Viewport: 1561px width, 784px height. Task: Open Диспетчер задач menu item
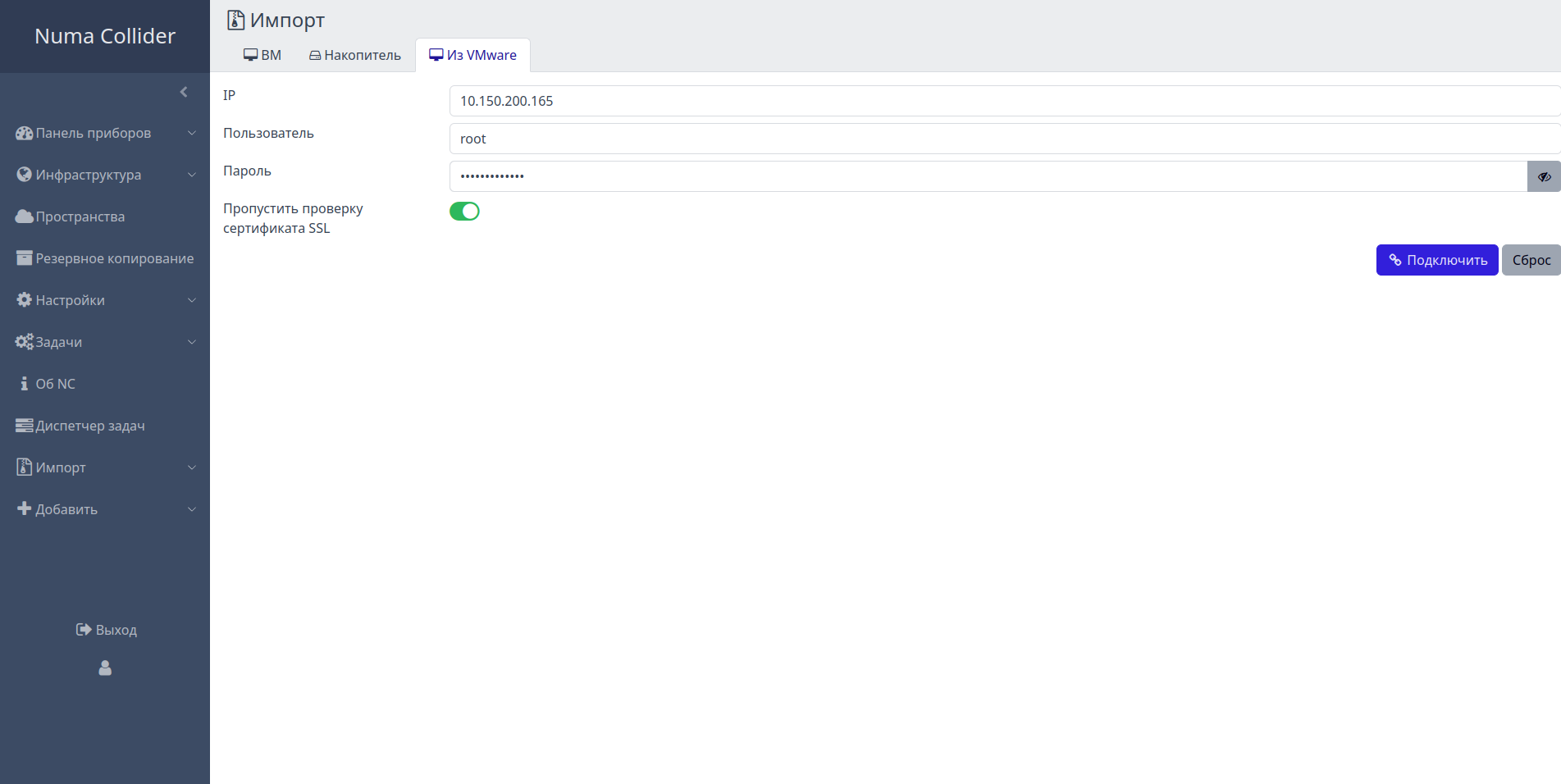105,426
